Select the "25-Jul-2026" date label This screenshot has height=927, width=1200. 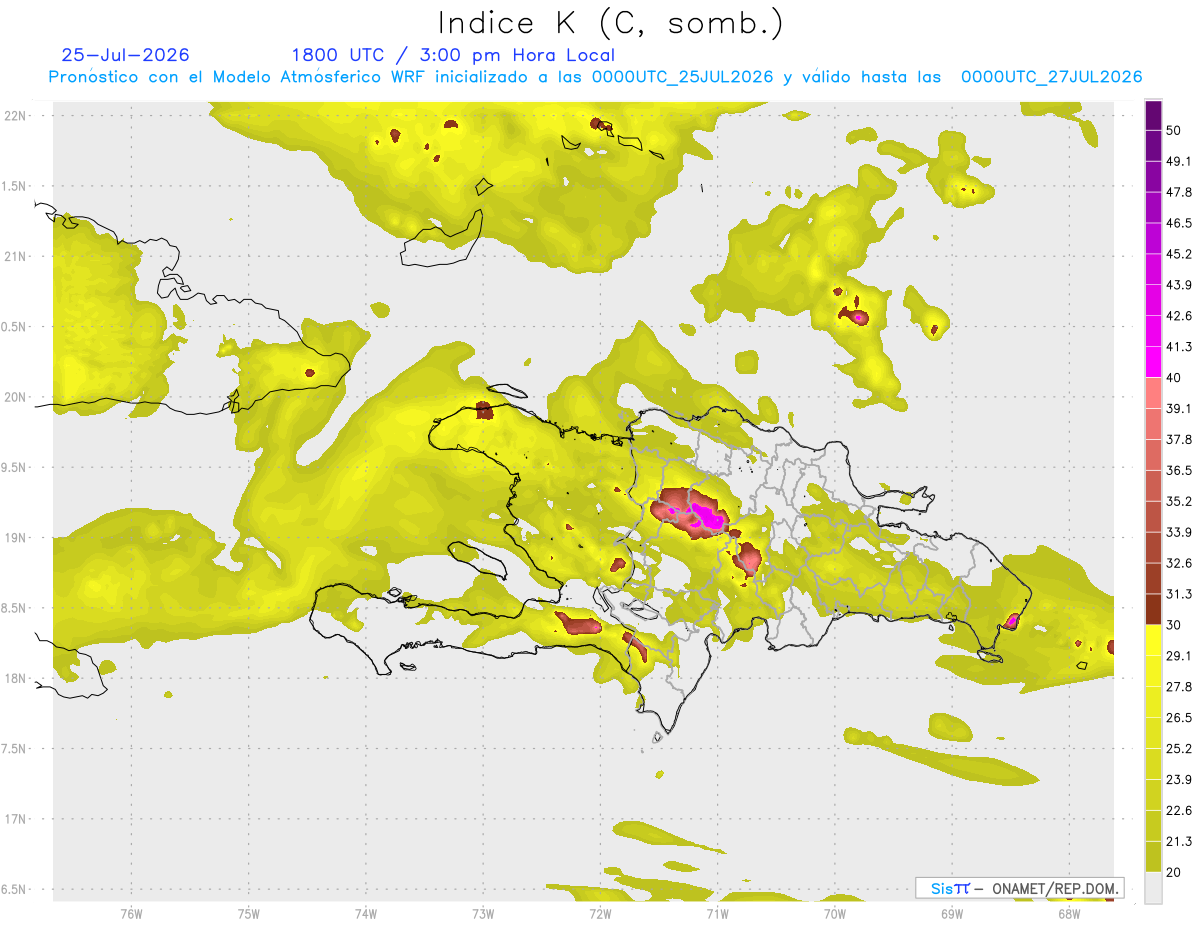(125, 55)
